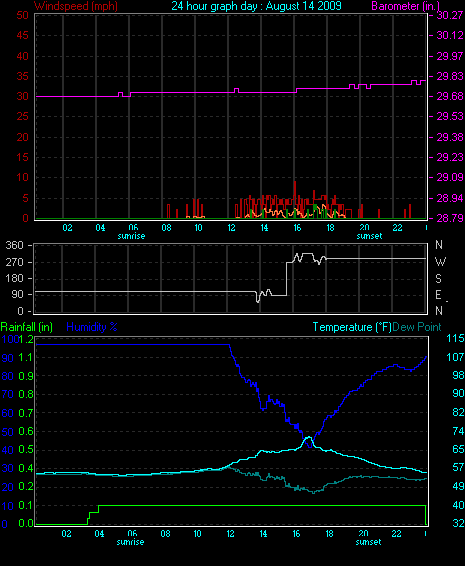Select temperature scale label 74
The image size is (465, 566).
[458, 431]
